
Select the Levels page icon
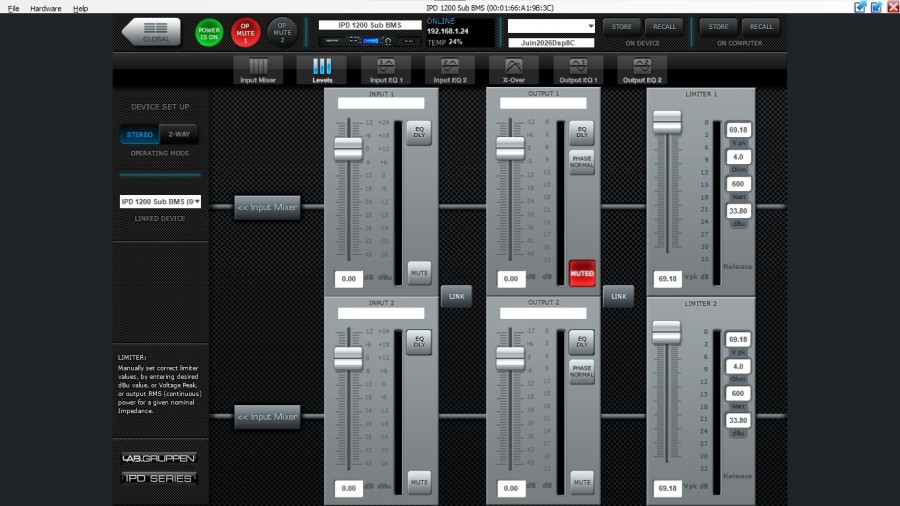pos(322,71)
